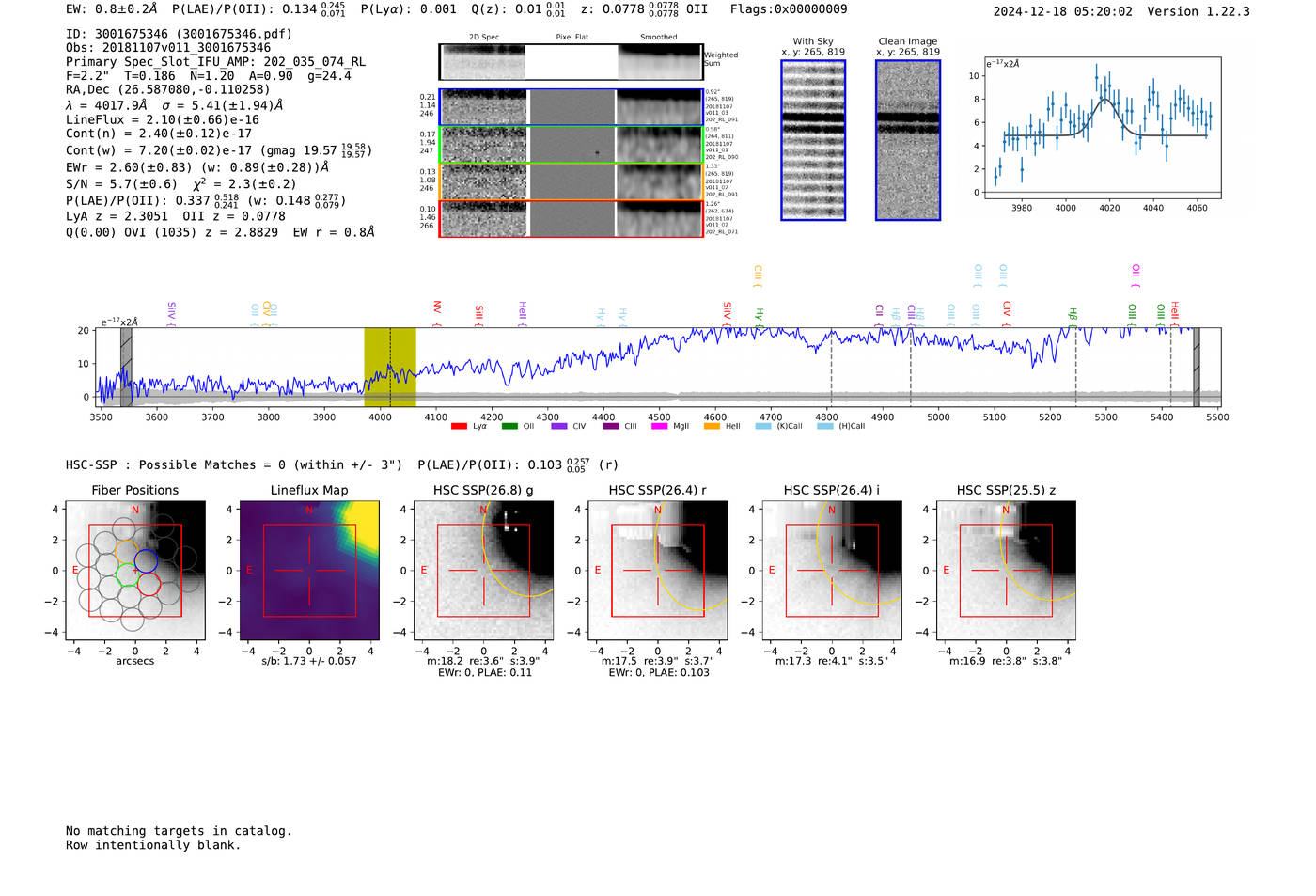Click the hatched gray band near 3540 Å
The width and height of the screenshot is (1316, 896).
(x=126, y=367)
